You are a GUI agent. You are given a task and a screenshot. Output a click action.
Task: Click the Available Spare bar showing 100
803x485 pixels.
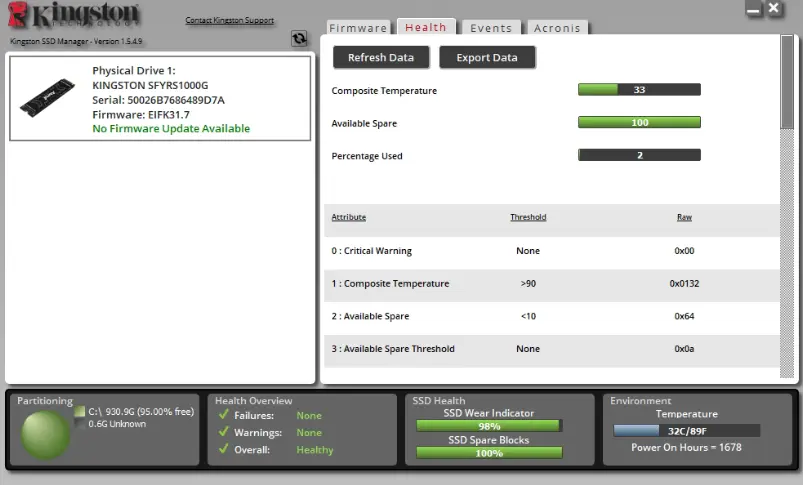[x=639, y=122]
